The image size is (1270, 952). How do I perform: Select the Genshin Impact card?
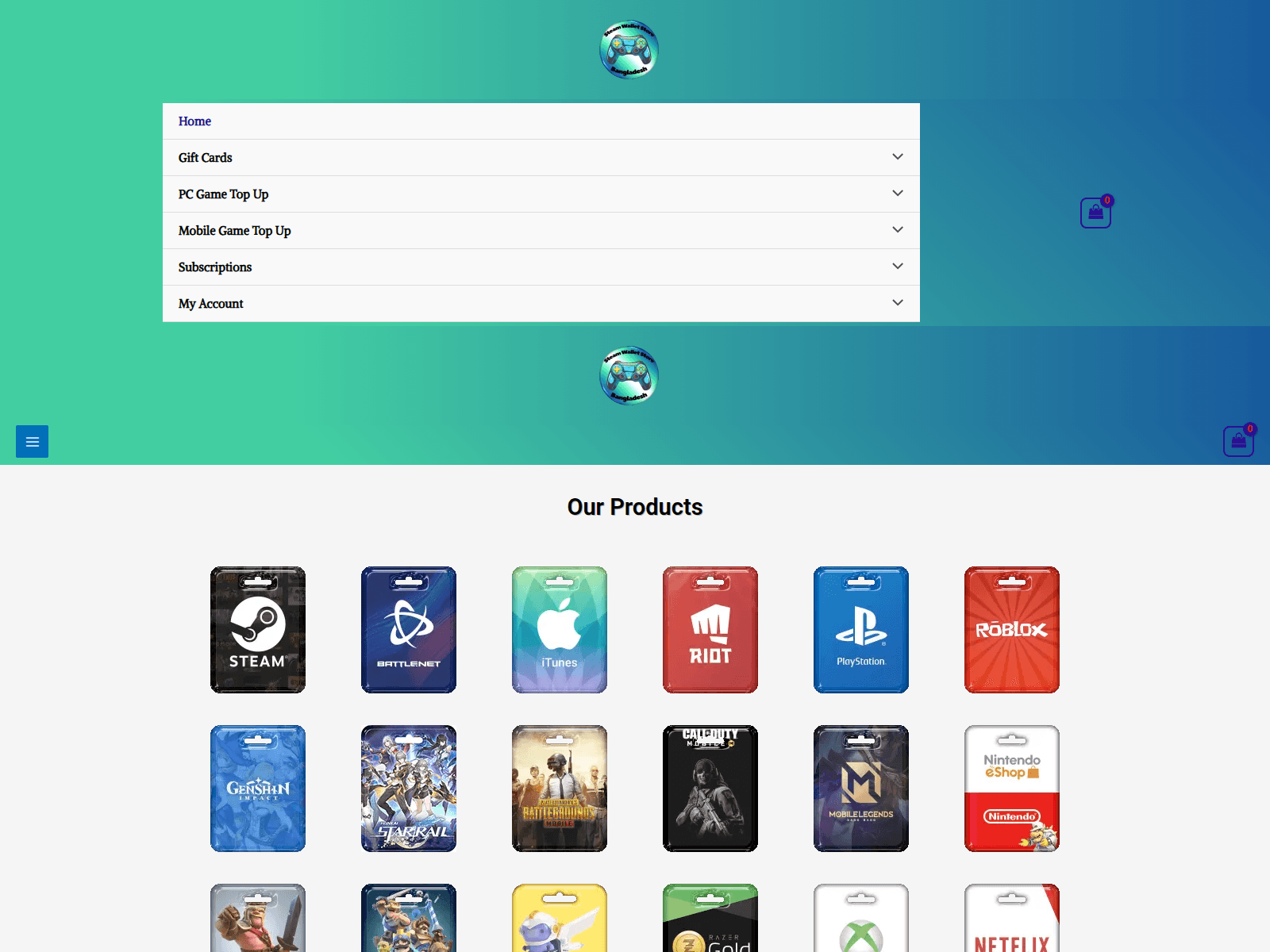(x=258, y=789)
